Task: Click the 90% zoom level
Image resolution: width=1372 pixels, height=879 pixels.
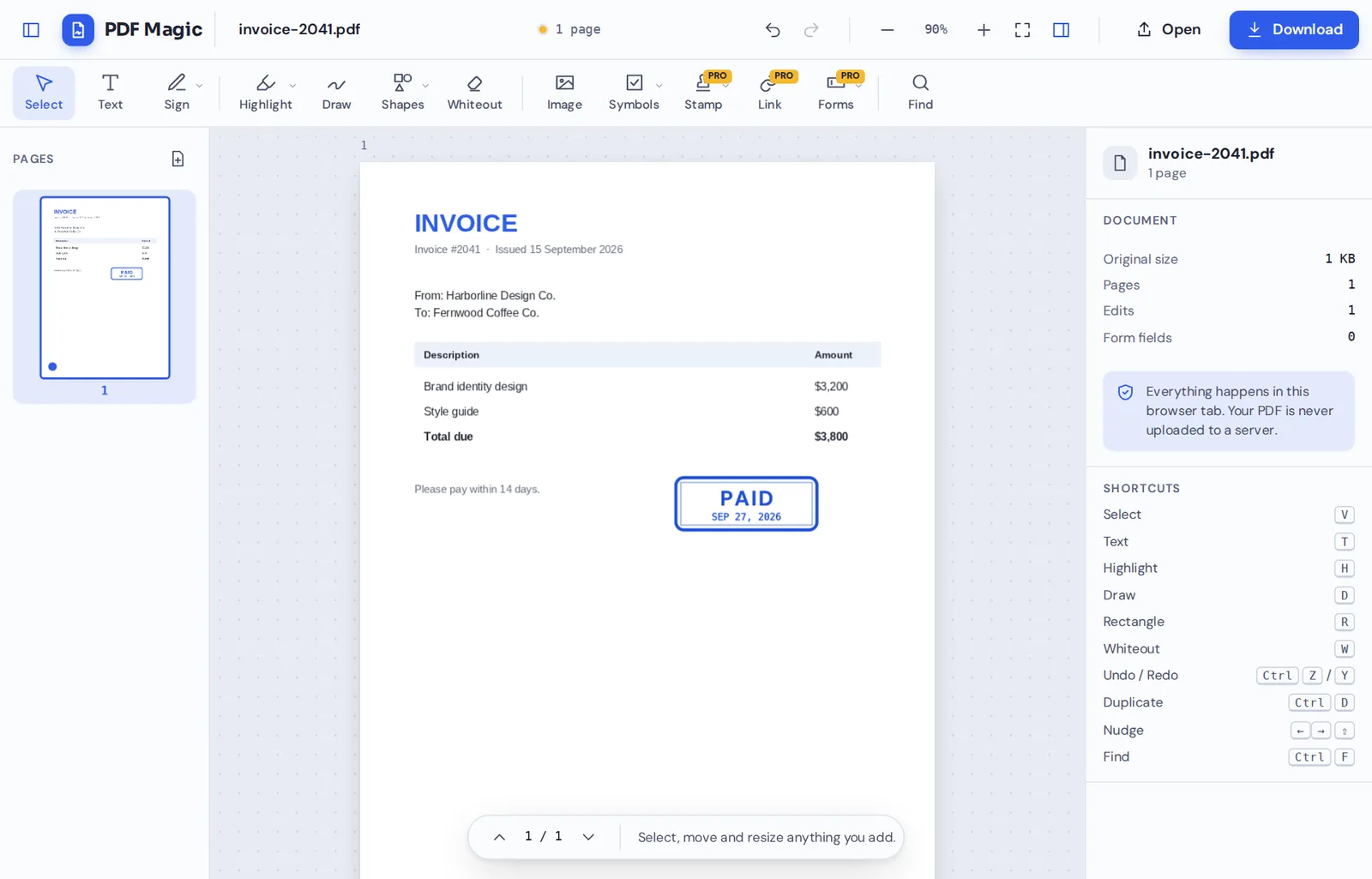Action: click(936, 29)
